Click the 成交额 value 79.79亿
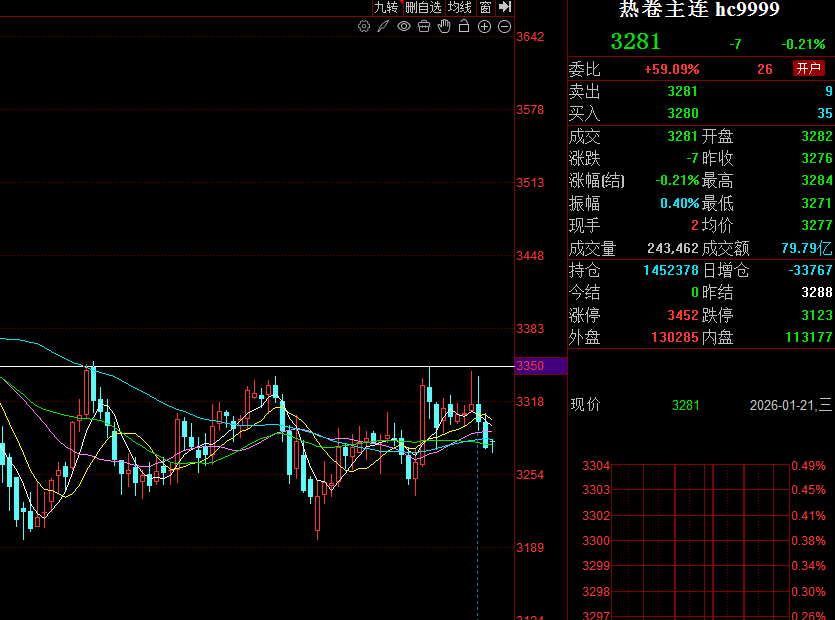This screenshot has width=835, height=620. click(x=807, y=248)
